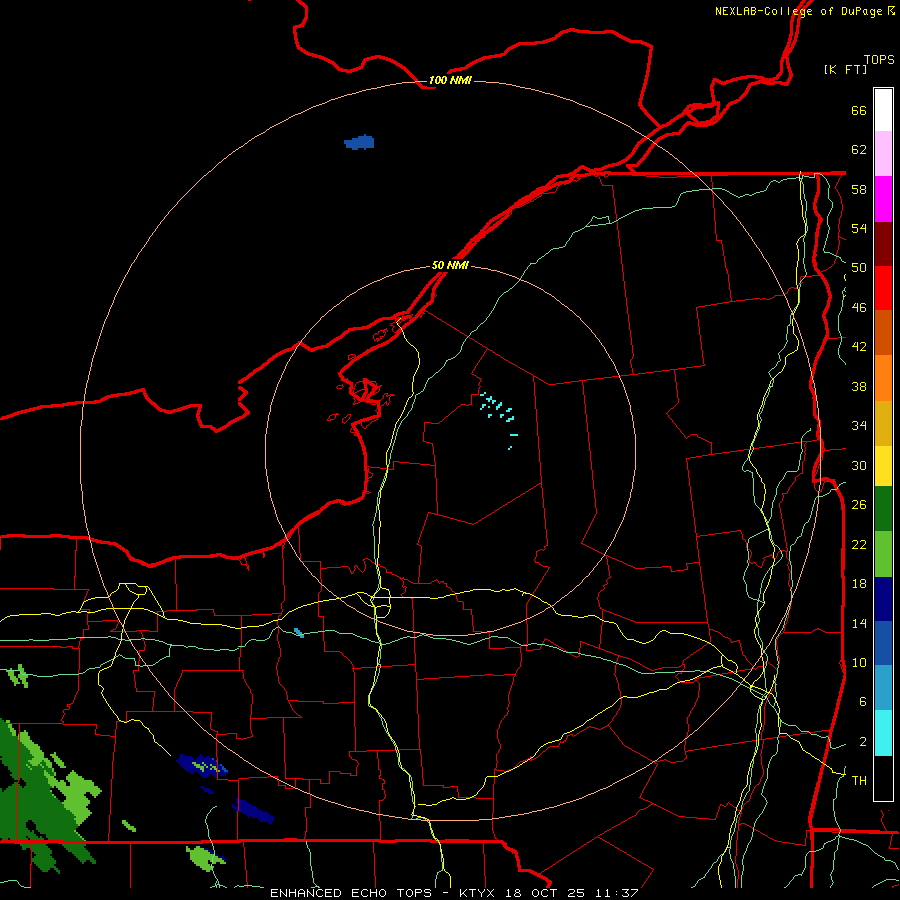The height and width of the screenshot is (900, 900).
Task: Click the cyan 2 kft legend swatch
Action: pyautogui.click(x=883, y=733)
